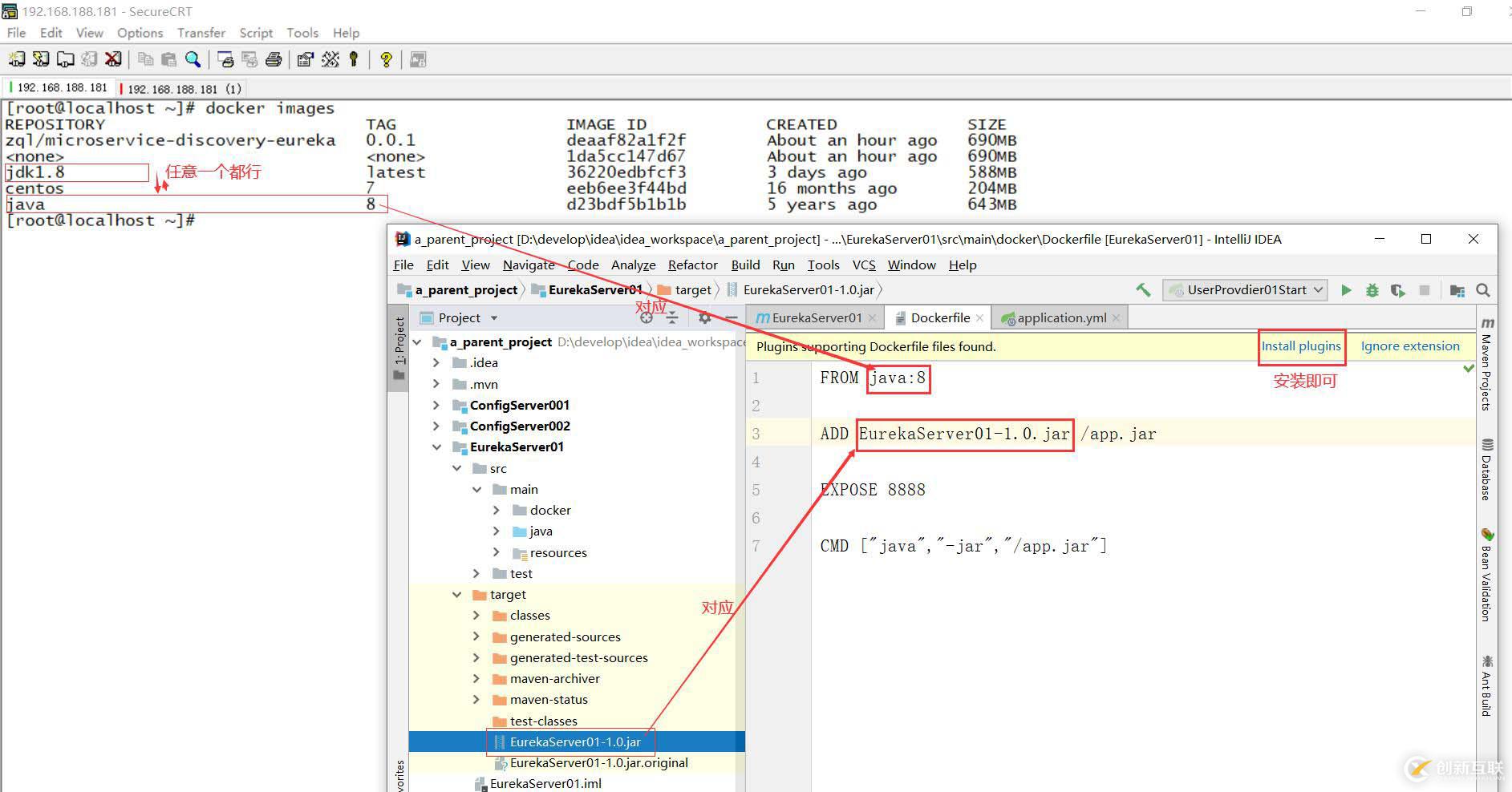Screen dimensions: 1512x792
Task: Open Bean Validation side tool window
Action: pos(1487,576)
